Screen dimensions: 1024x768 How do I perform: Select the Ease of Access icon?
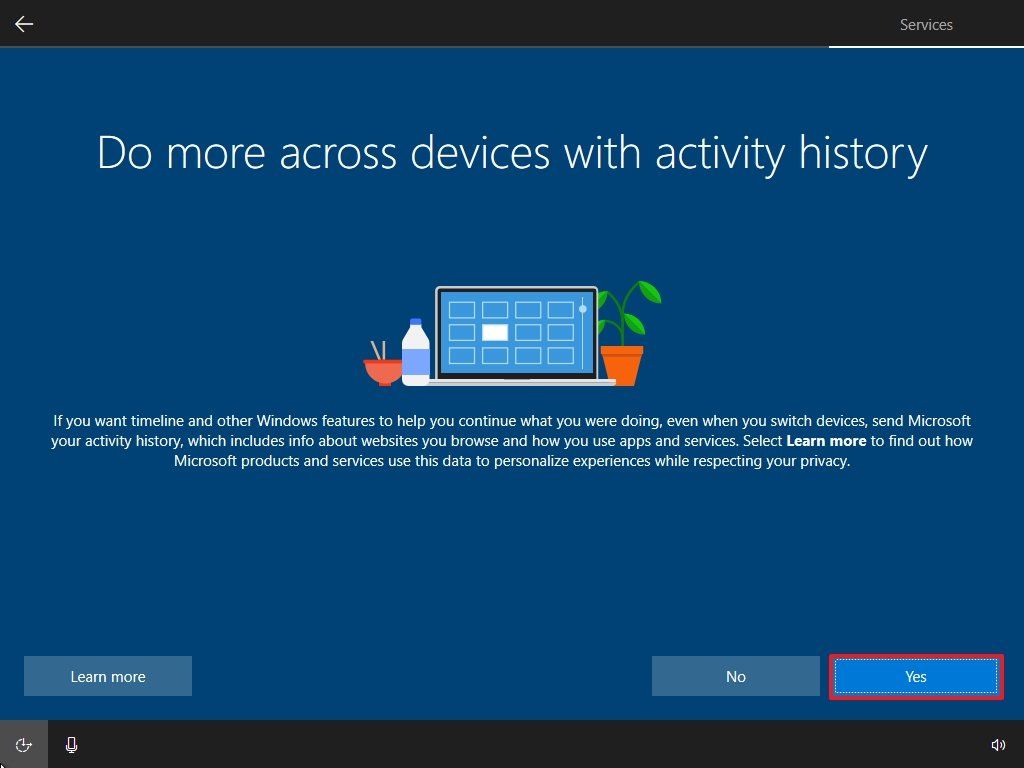[x=23, y=745]
